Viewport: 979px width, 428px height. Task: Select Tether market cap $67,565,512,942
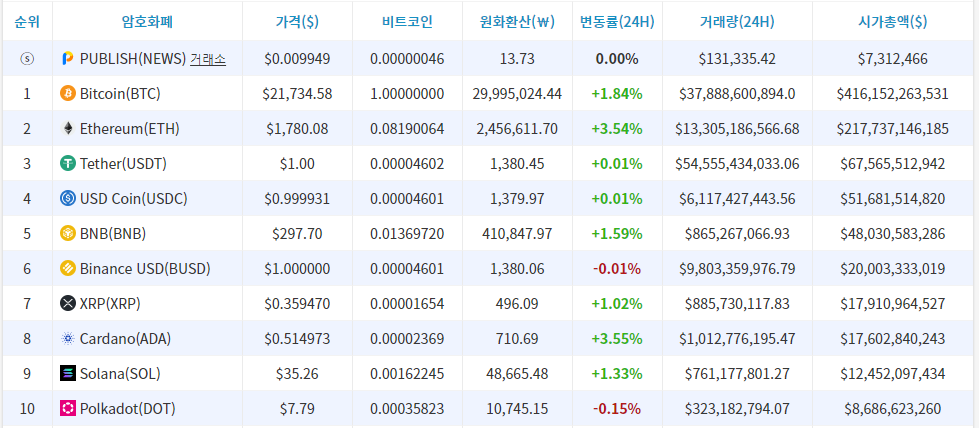tap(893, 164)
